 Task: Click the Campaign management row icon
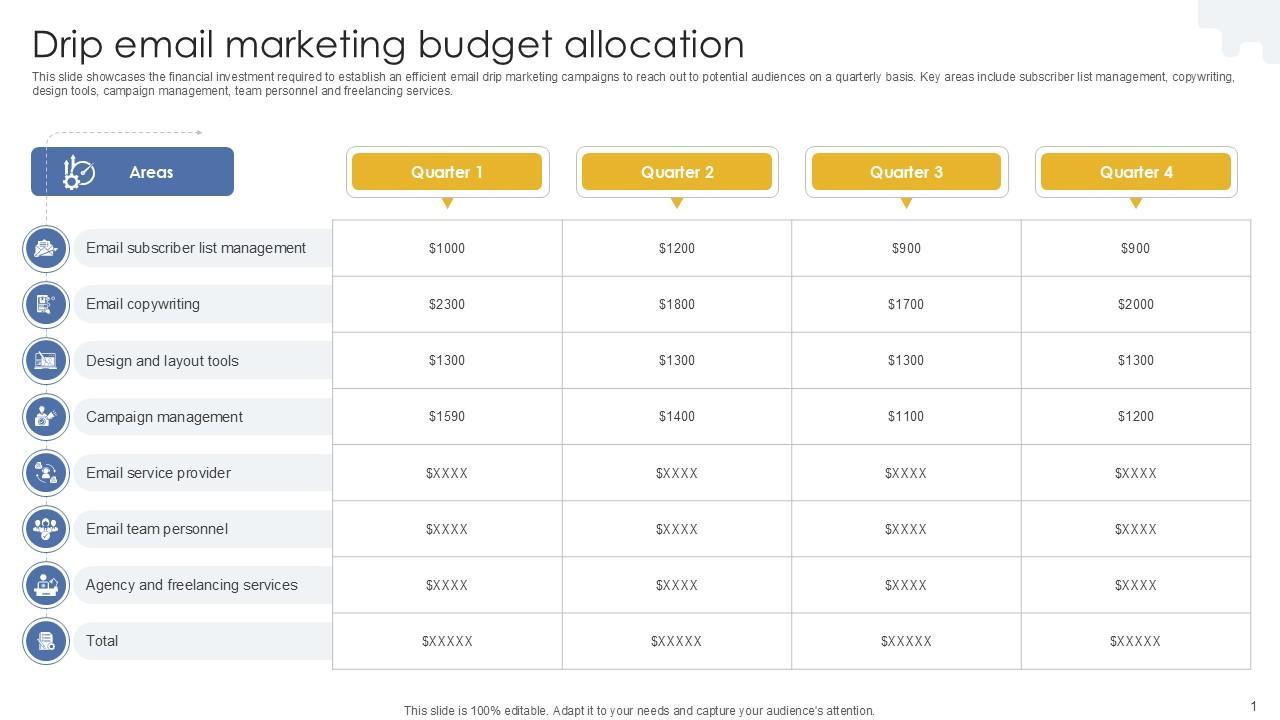point(46,417)
